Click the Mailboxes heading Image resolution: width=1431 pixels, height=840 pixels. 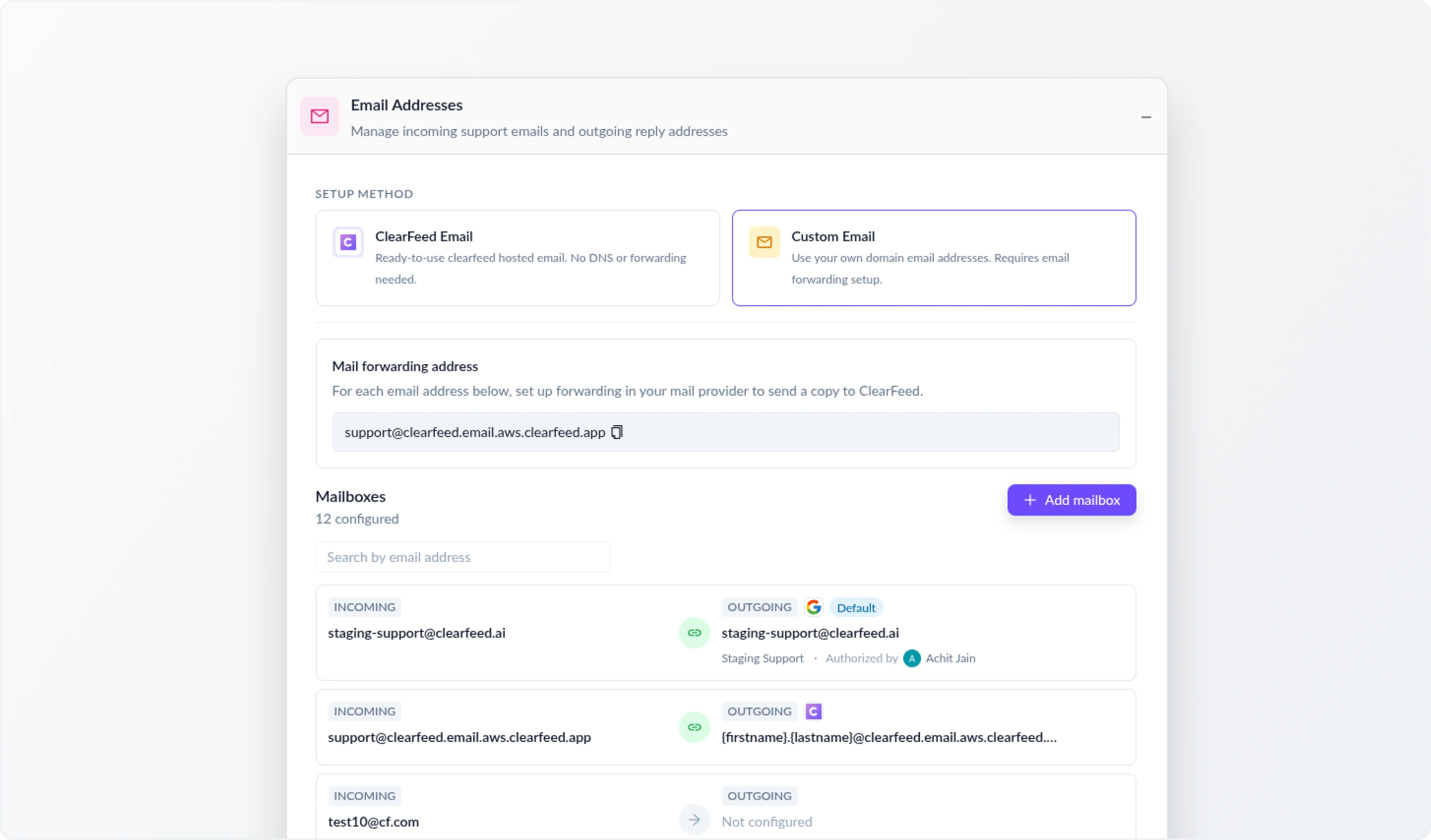[x=350, y=497]
